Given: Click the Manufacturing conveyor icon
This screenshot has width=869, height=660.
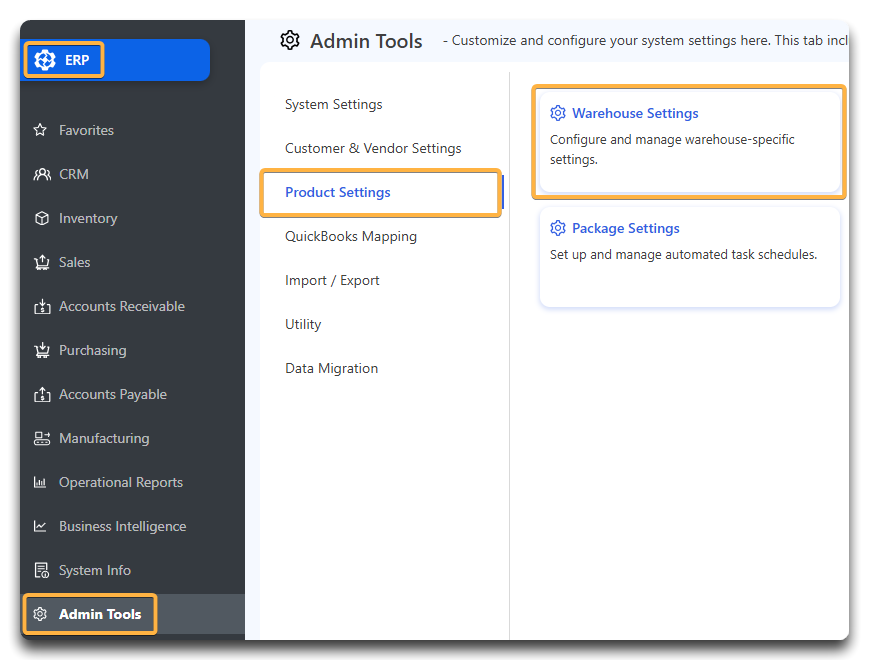Looking at the screenshot, I should click(42, 438).
